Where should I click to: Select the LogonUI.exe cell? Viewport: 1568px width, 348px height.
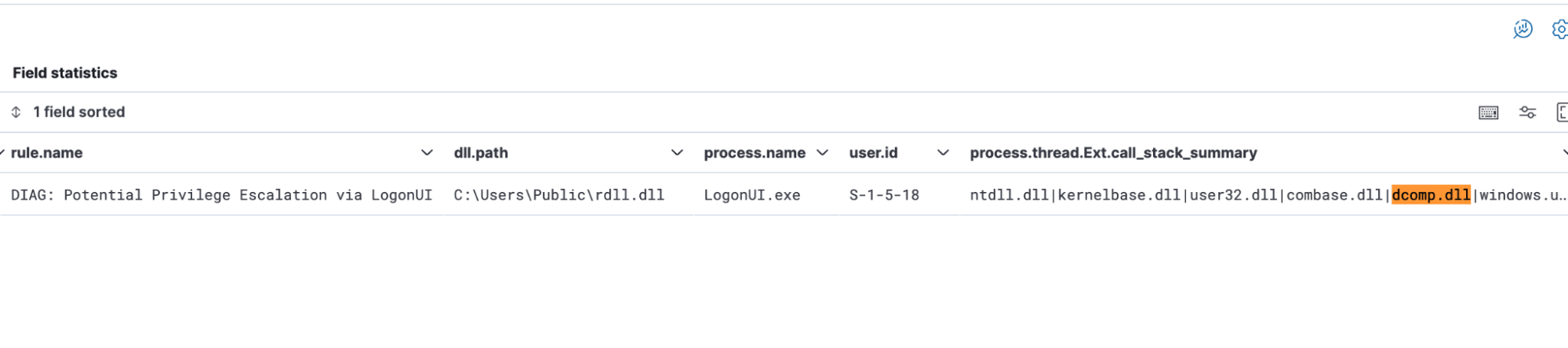[751, 195]
